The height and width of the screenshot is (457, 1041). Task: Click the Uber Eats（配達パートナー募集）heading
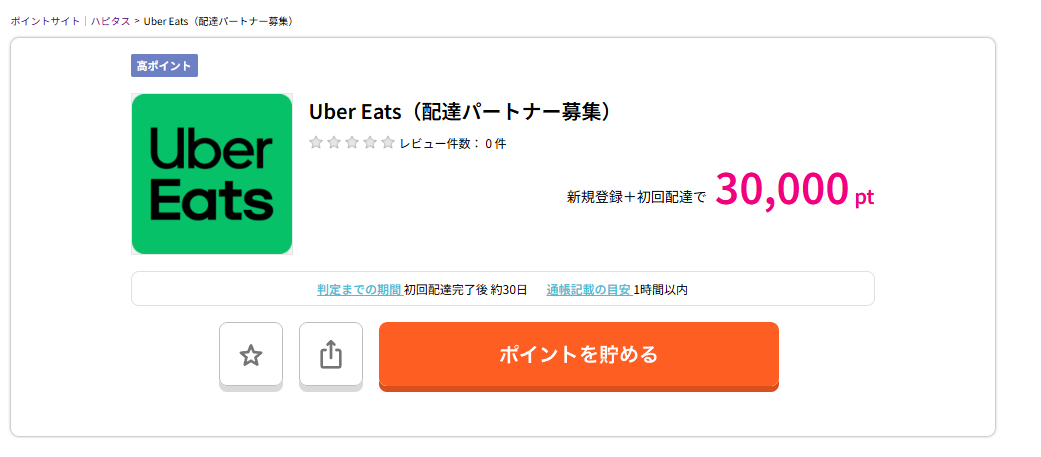click(x=459, y=112)
